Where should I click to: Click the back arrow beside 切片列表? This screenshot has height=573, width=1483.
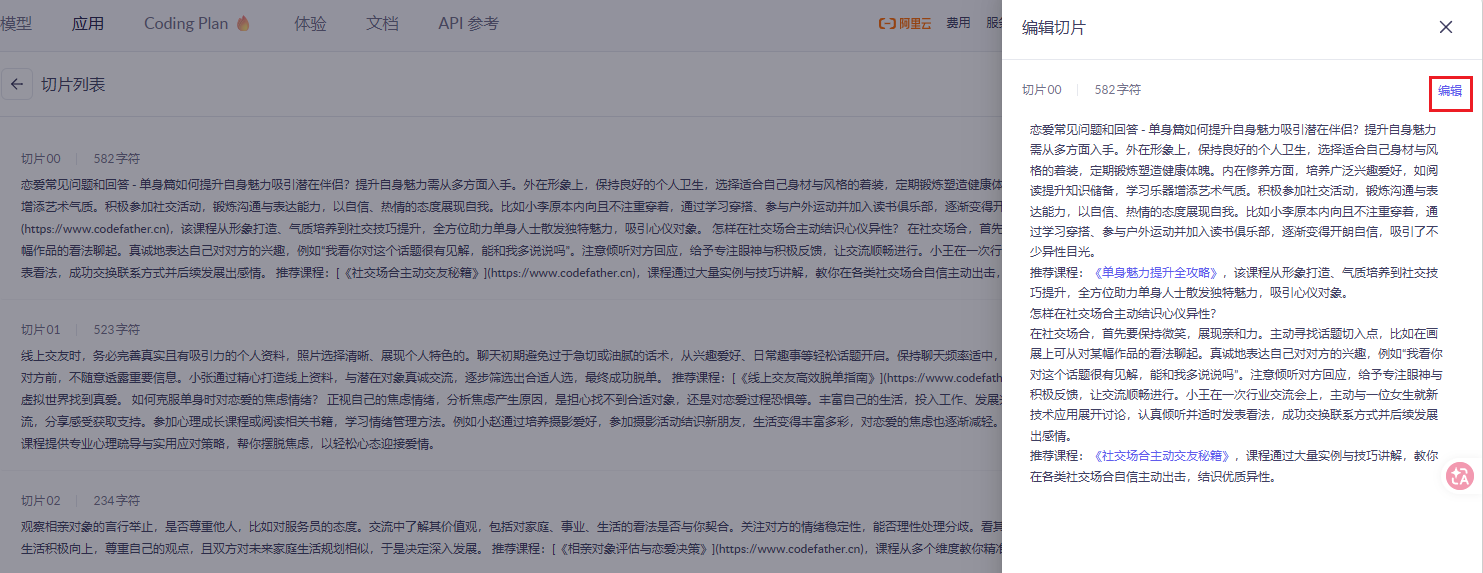[x=16, y=85]
